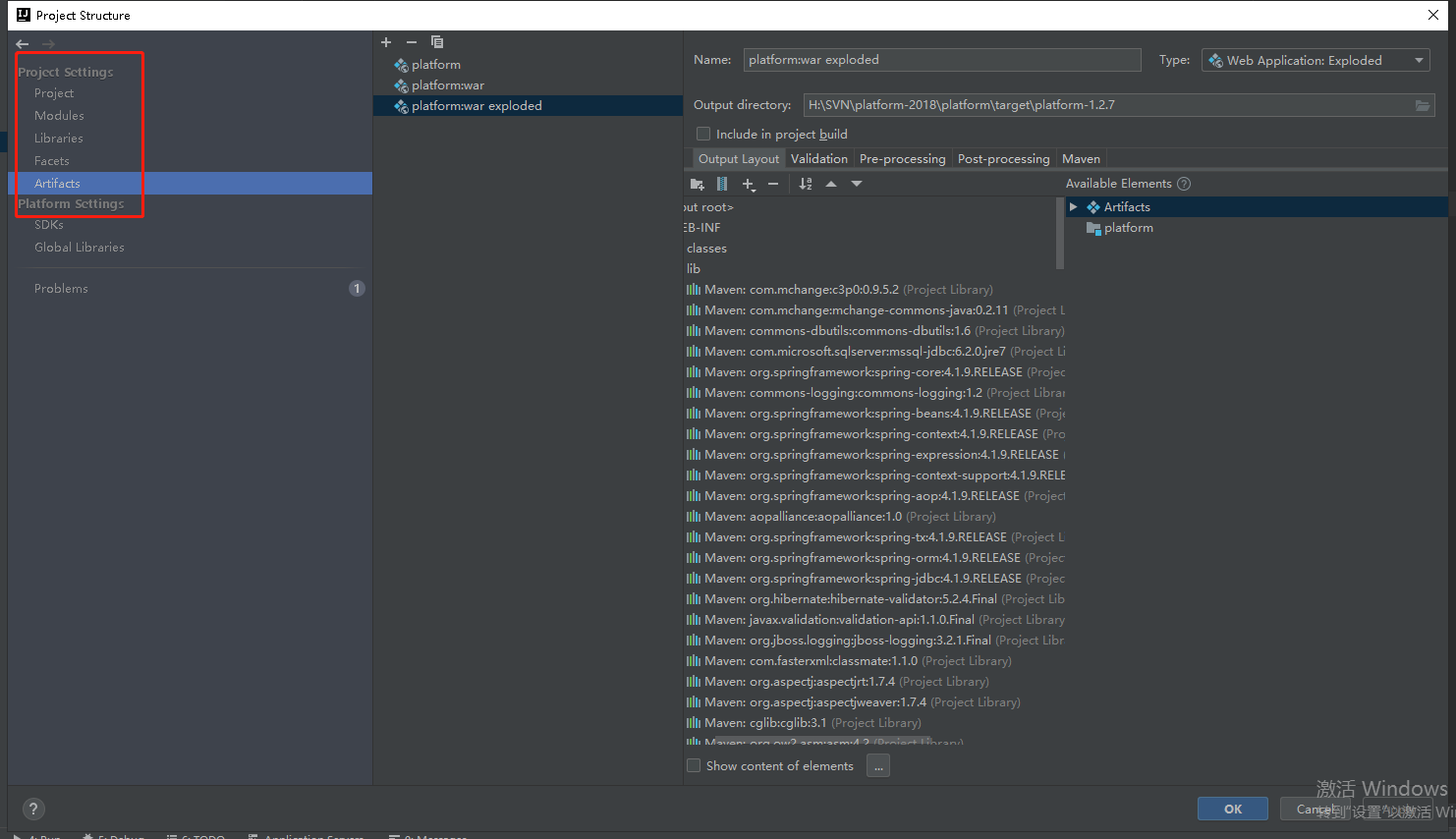Click the output layout vertical scrollbar
Image resolution: width=1456 pixels, height=839 pixels.
coord(1060,233)
